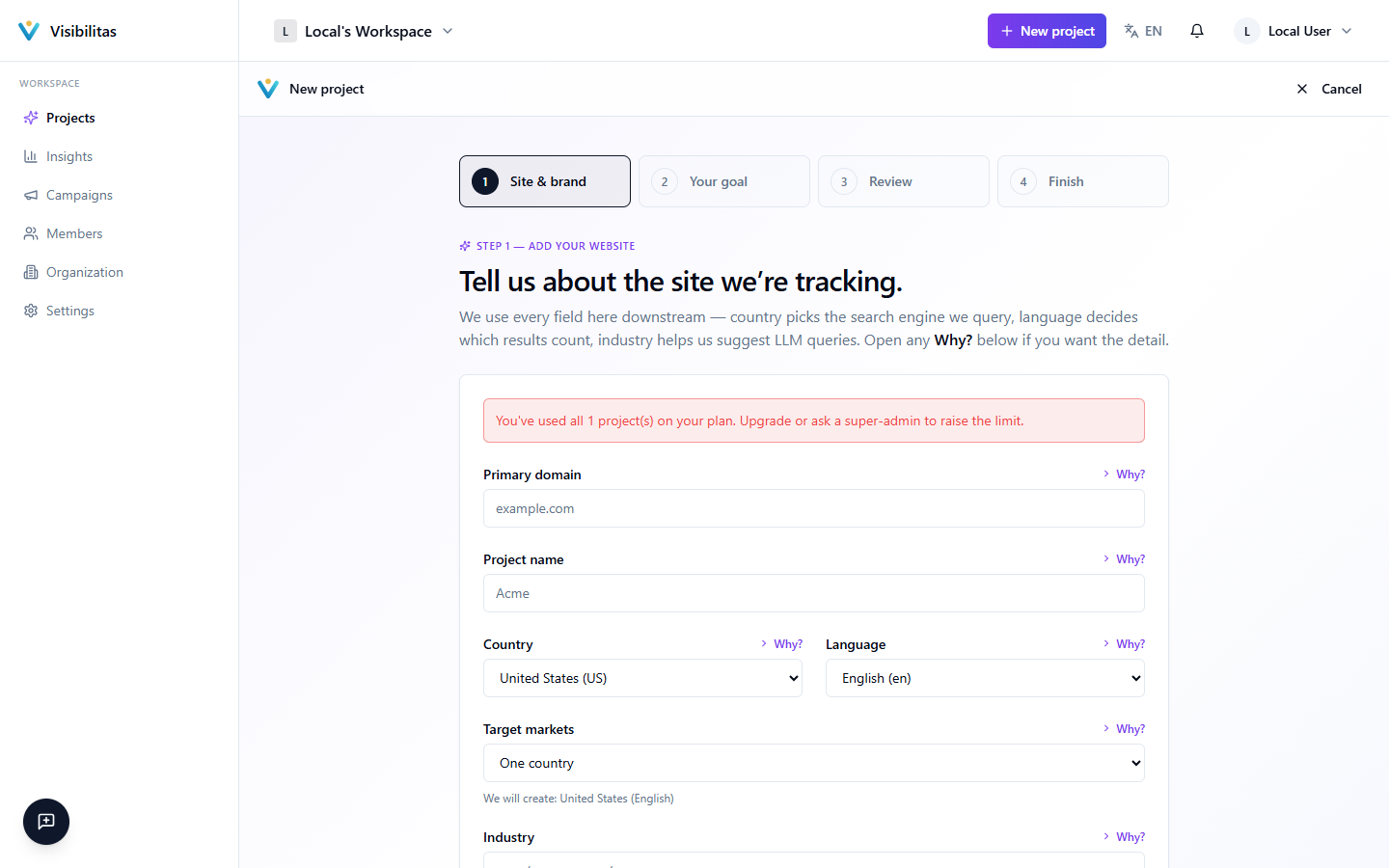Click the X icon beside Cancel

click(1302, 89)
